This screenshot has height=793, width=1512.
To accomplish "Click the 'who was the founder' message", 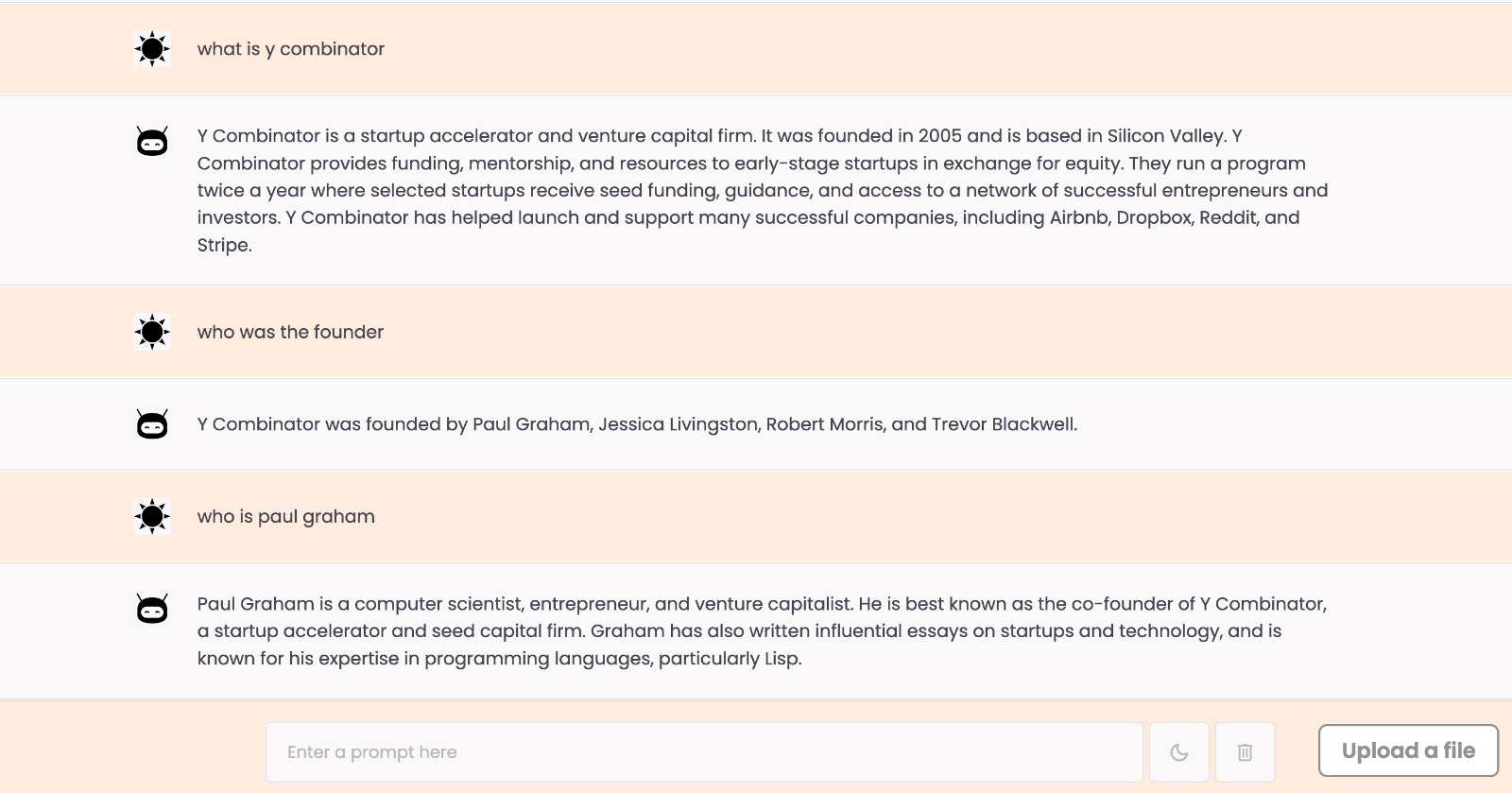I will point(290,332).
